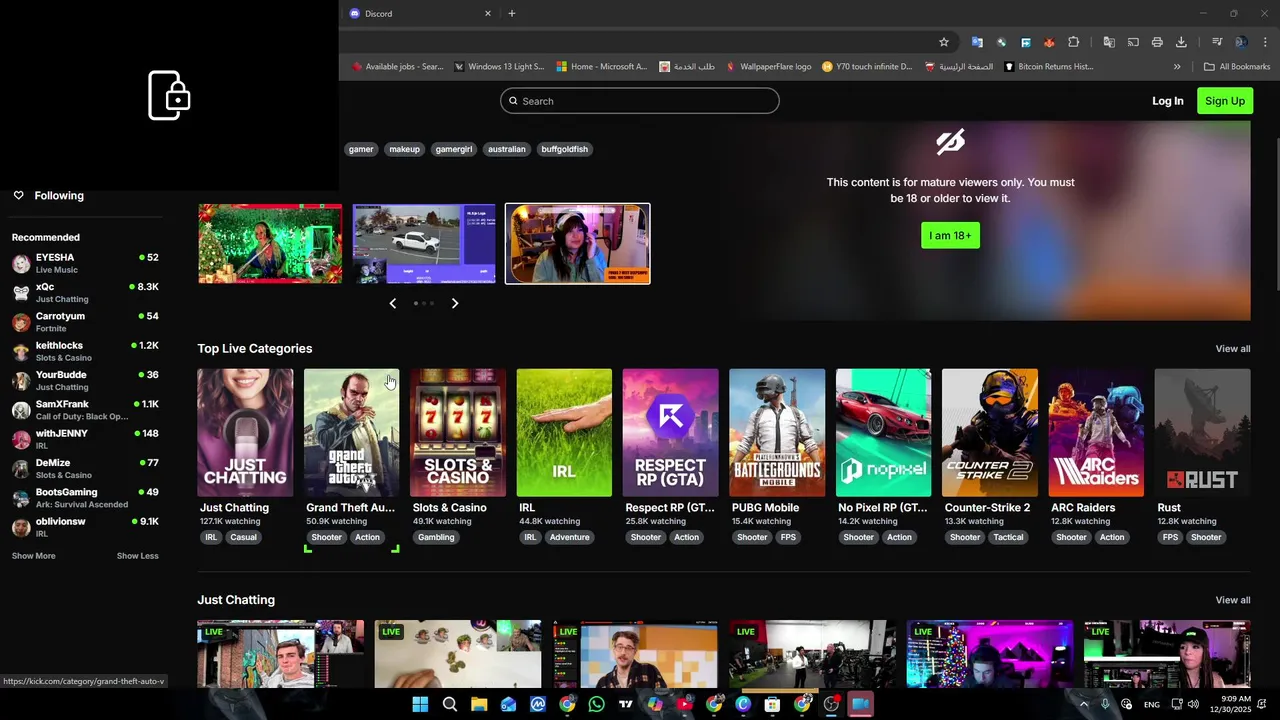This screenshot has height=720, width=1280.
Task: Go to previous featured stream arrow
Action: pyautogui.click(x=392, y=303)
